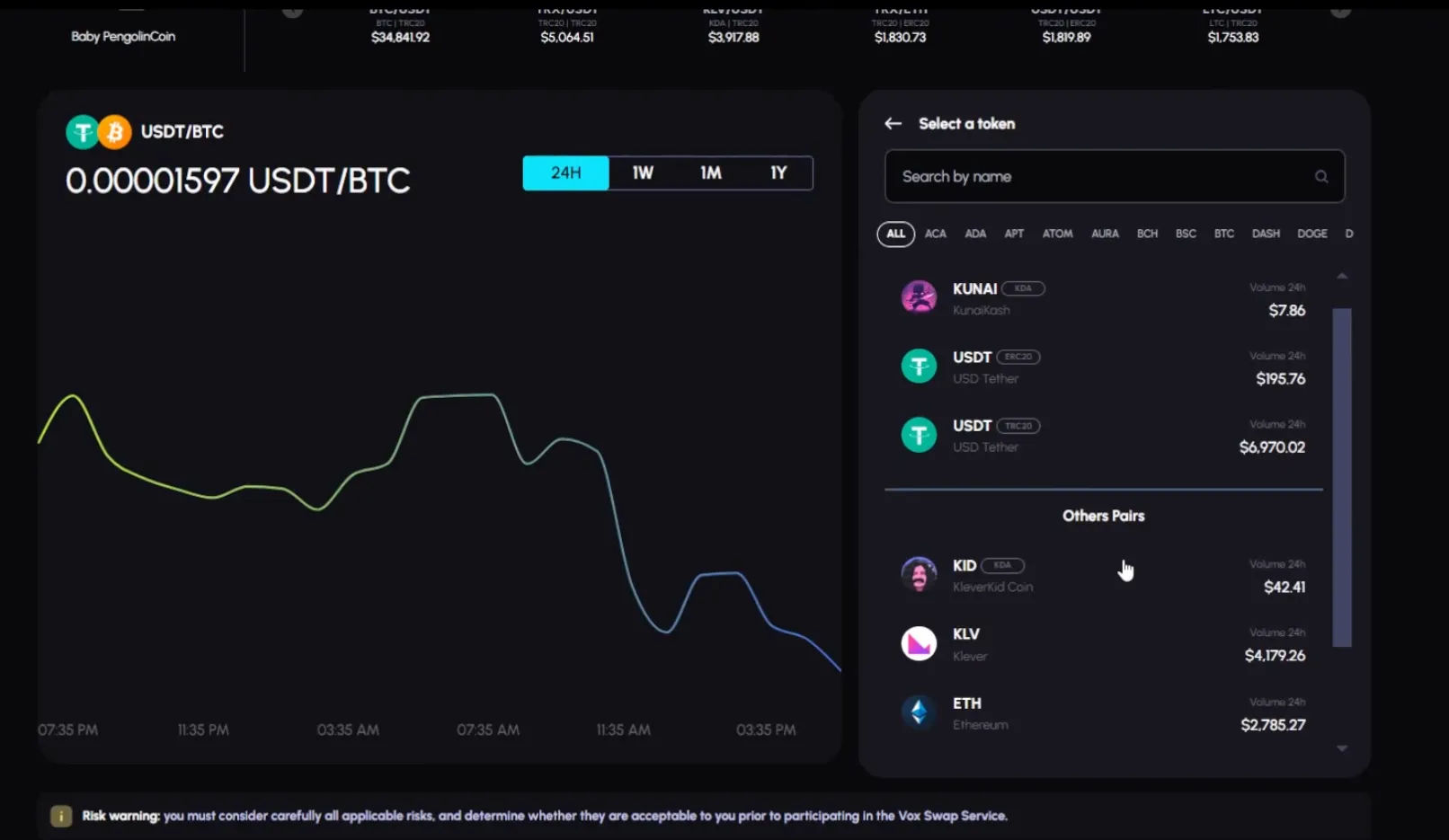Click the ETH Ethereum logo
This screenshot has height=840, width=1449.
pos(919,712)
